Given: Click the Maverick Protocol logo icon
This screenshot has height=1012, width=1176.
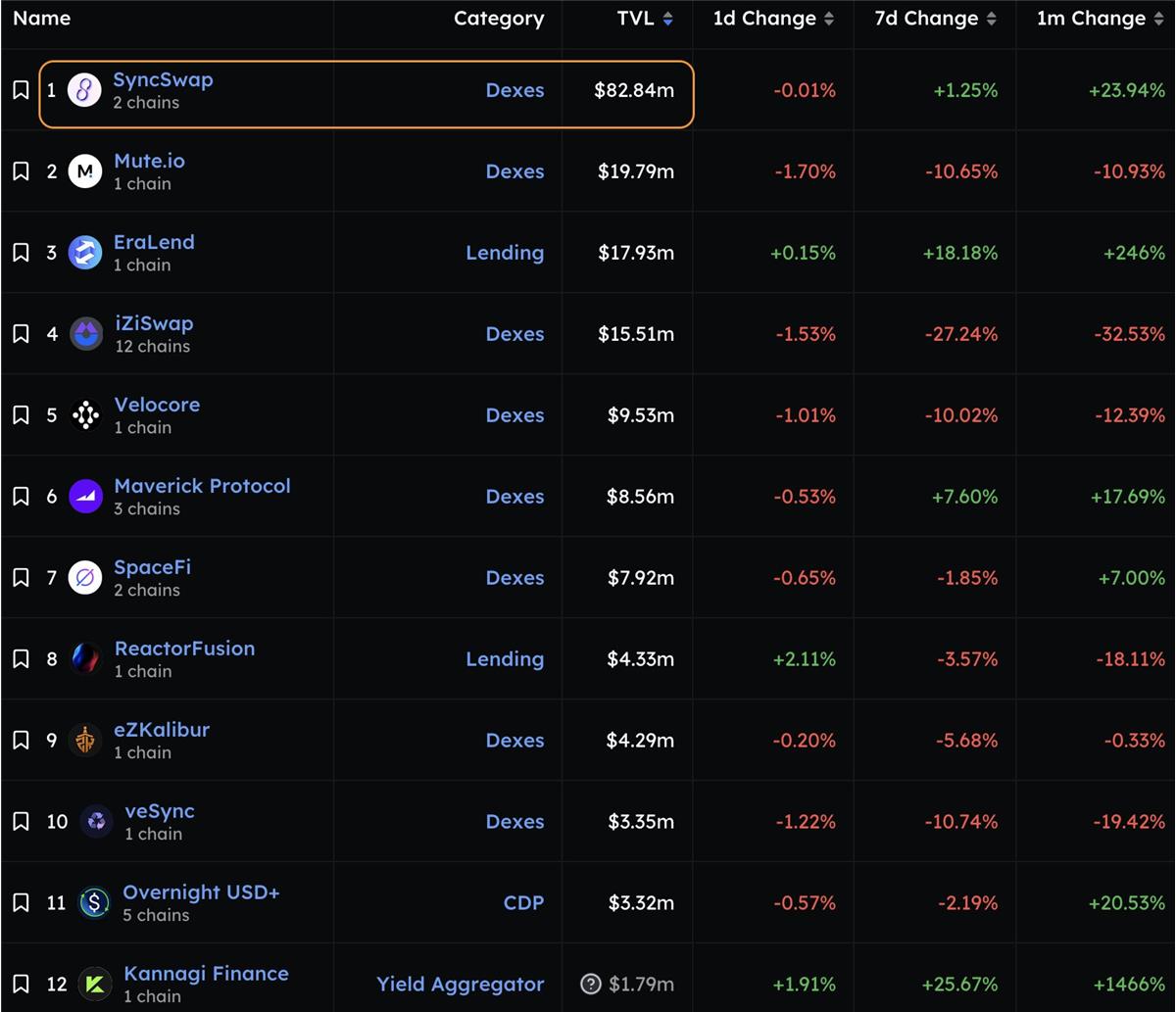Looking at the screenshot, I should coord(86,497).
